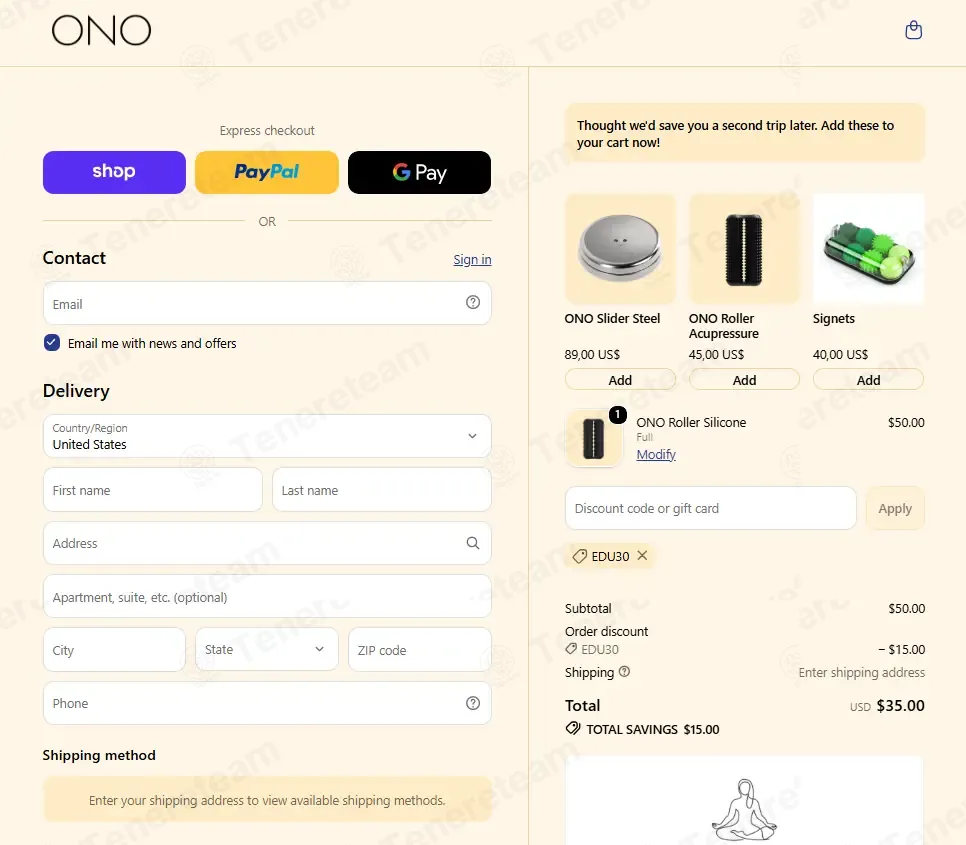Screen dimensions: 966x845
Task: Pay with Google Pay button
Action: tap(419, 172)
